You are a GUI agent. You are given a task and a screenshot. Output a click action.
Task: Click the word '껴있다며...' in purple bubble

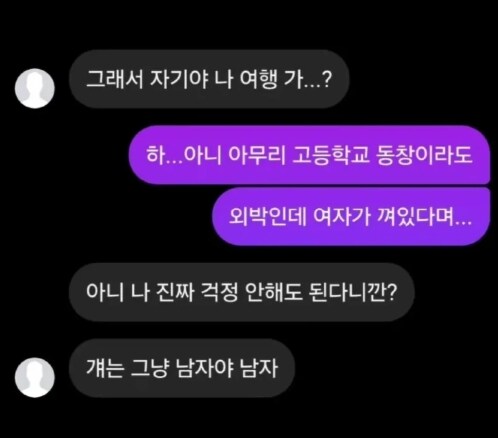[424, 217]
